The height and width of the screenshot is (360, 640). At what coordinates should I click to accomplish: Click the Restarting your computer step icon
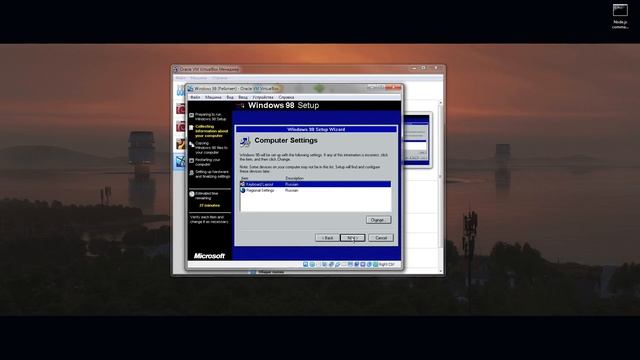pyautogui.click(x=191, y=161)
